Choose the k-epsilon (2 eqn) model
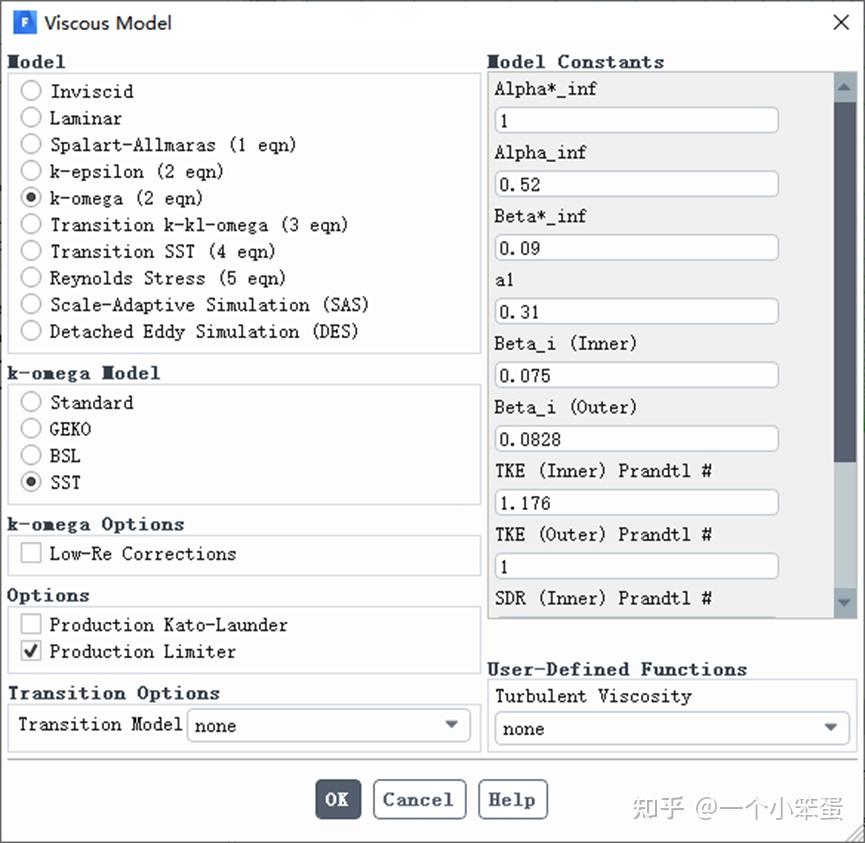The width and height of the screenshot is (865, 843). click(x=32, y=171)
